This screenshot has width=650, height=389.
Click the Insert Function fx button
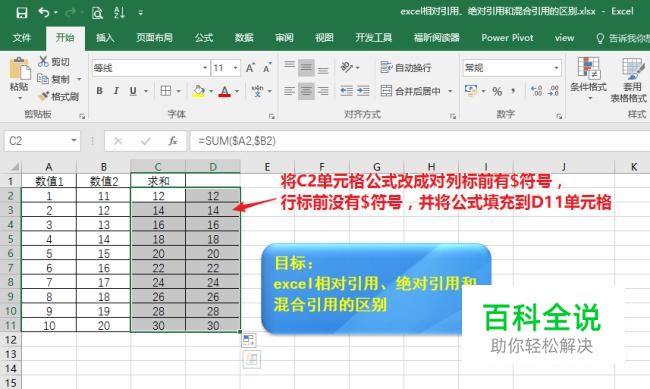[173, 141]
